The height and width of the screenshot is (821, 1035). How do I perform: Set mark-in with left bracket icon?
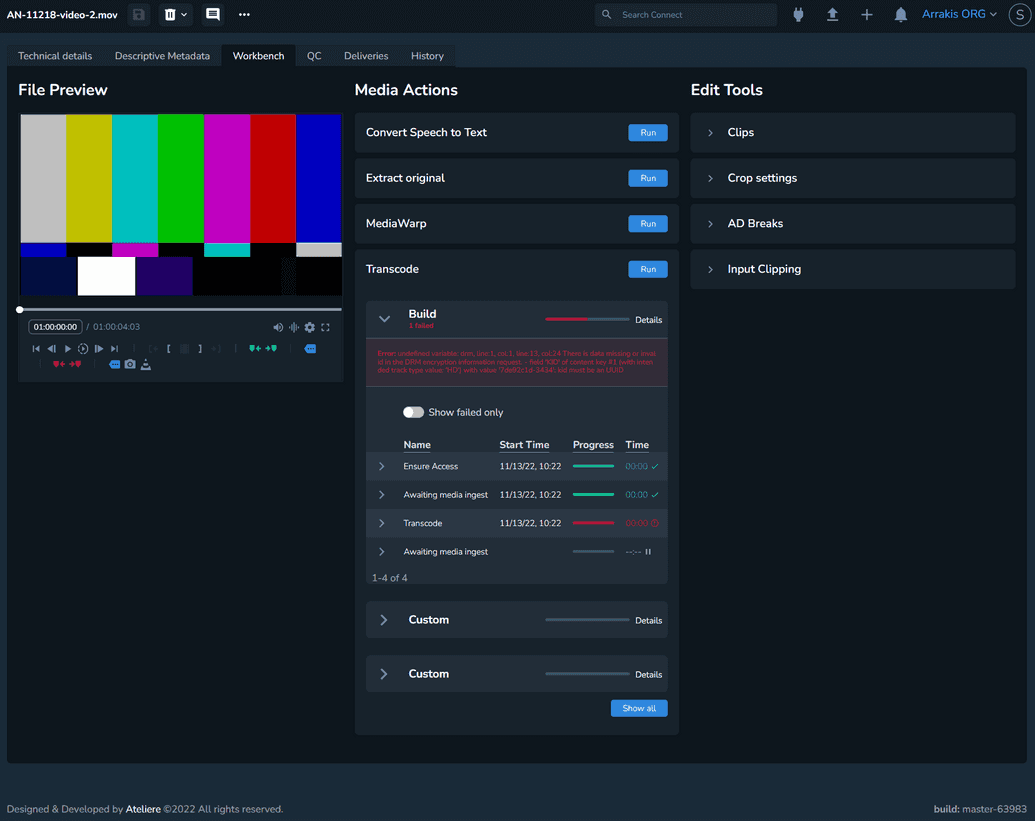[169, 348]
